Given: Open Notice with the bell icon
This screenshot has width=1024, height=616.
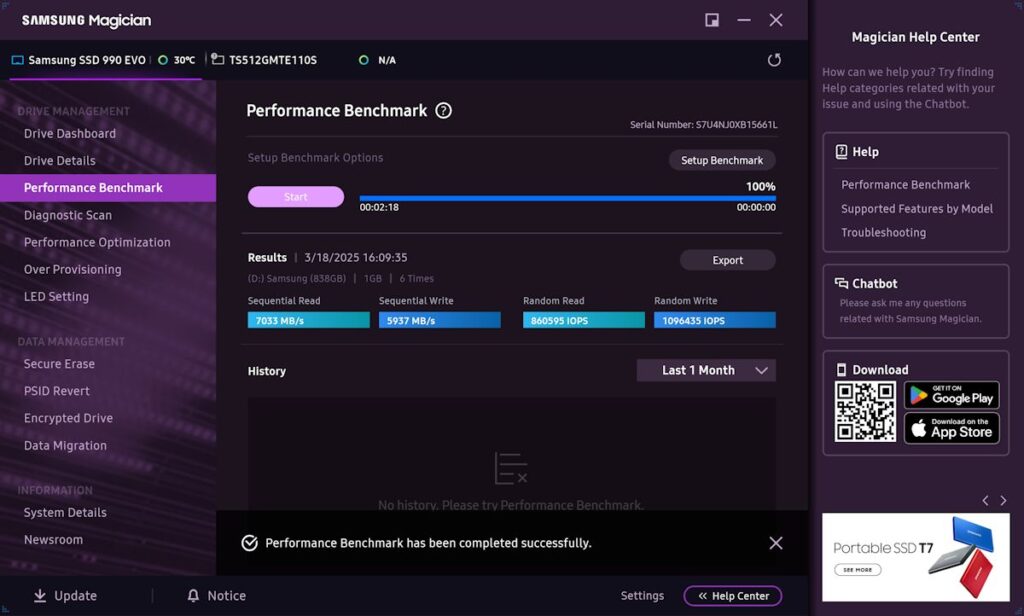Looking at the screenshot, I should 194,596.
